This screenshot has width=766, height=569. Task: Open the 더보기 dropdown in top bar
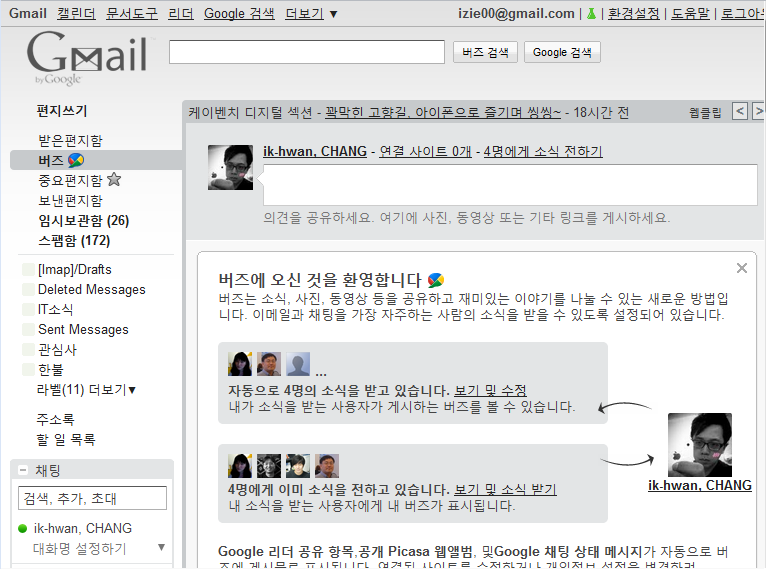(311, 14)
